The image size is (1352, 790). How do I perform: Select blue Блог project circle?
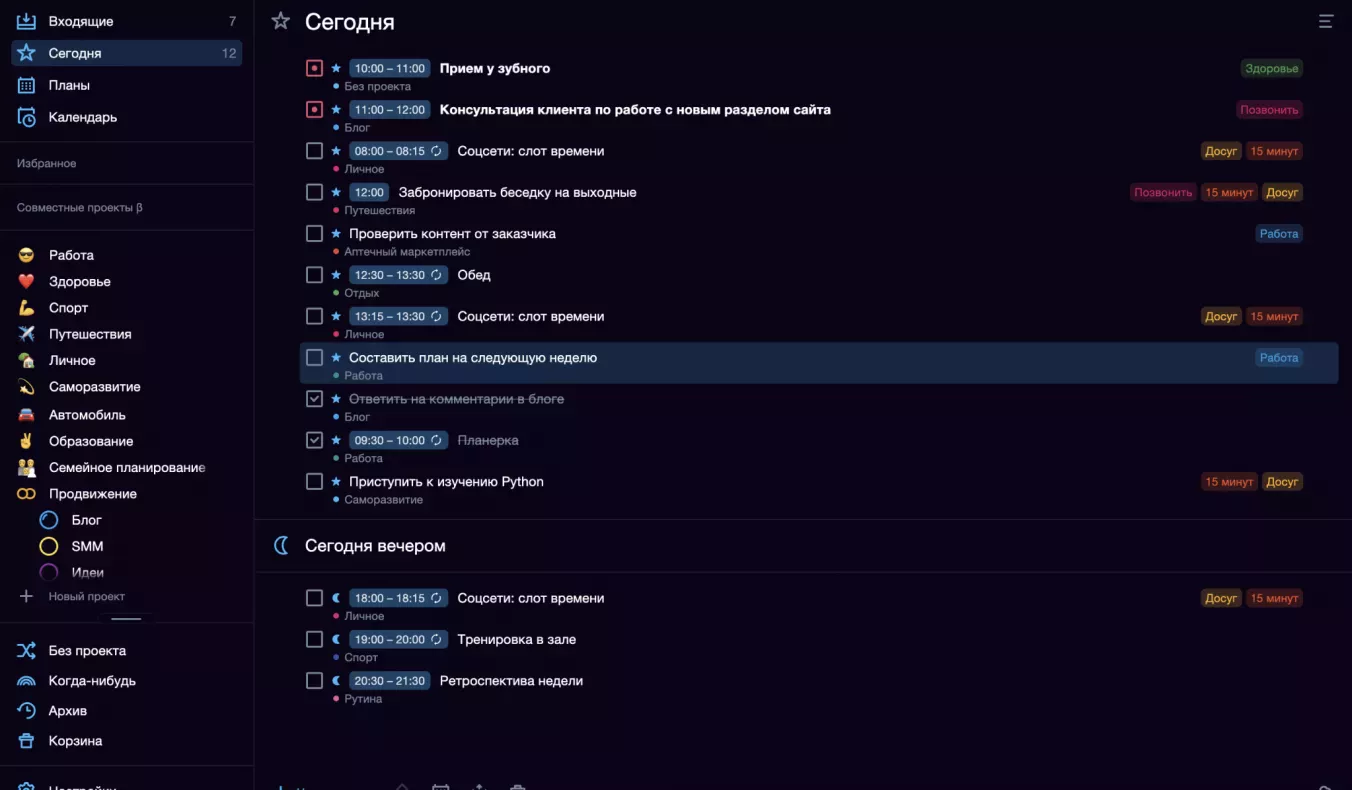48,520
